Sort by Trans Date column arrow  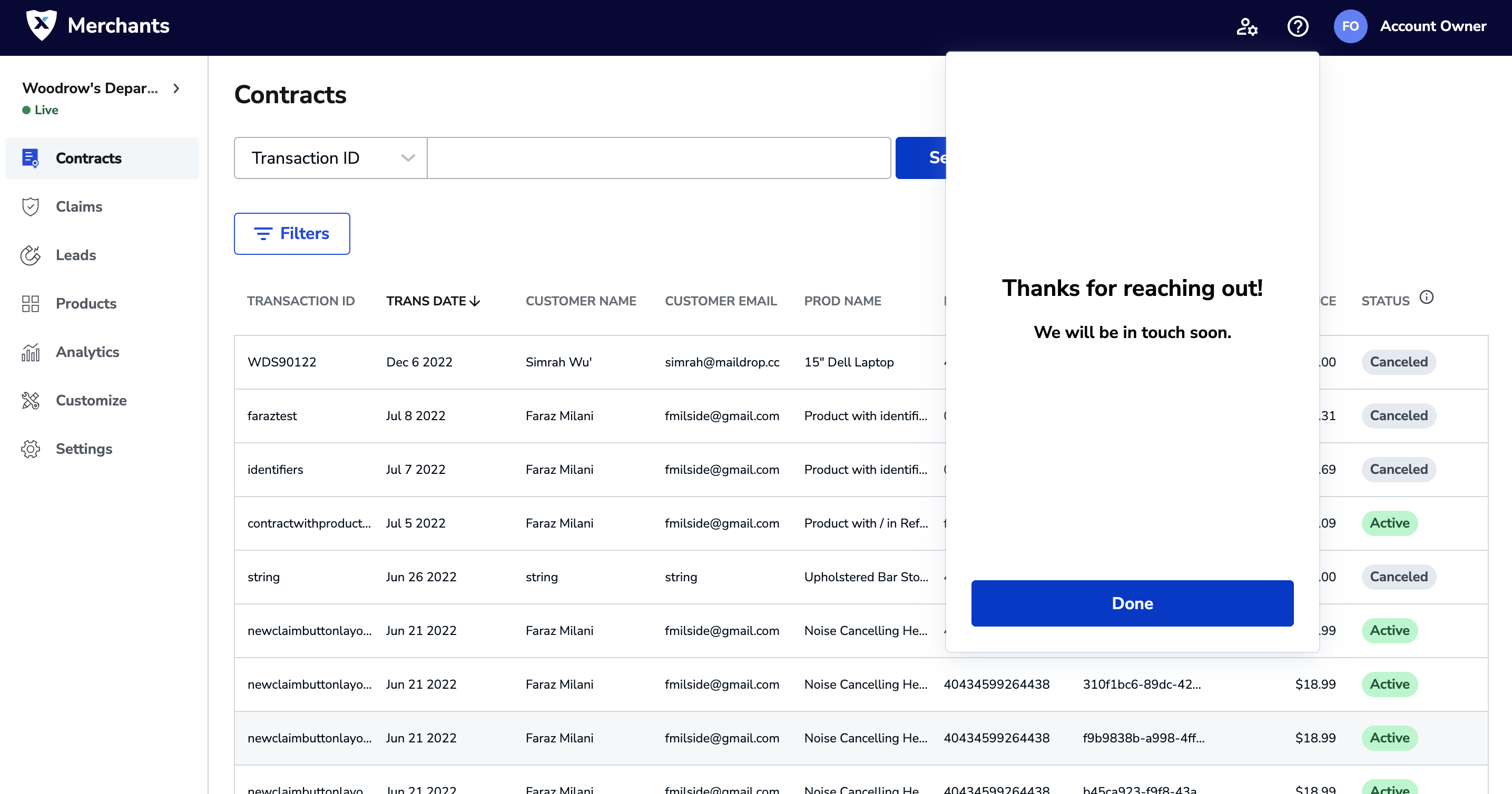coord(475,301)
